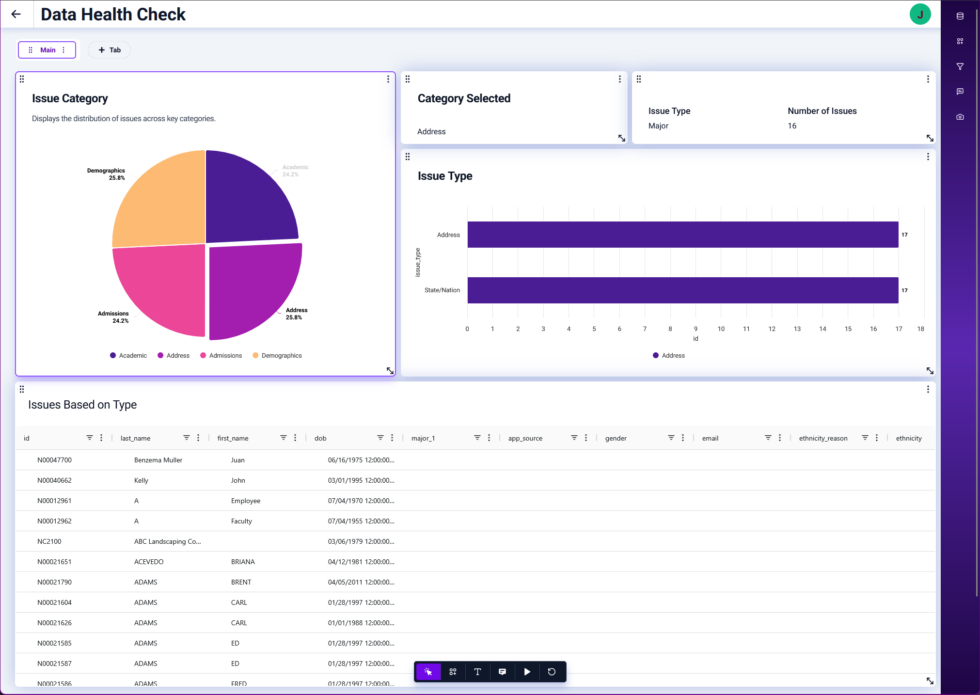
Task: Toggle the Admissions series in the pie legend
Action: 221,356
